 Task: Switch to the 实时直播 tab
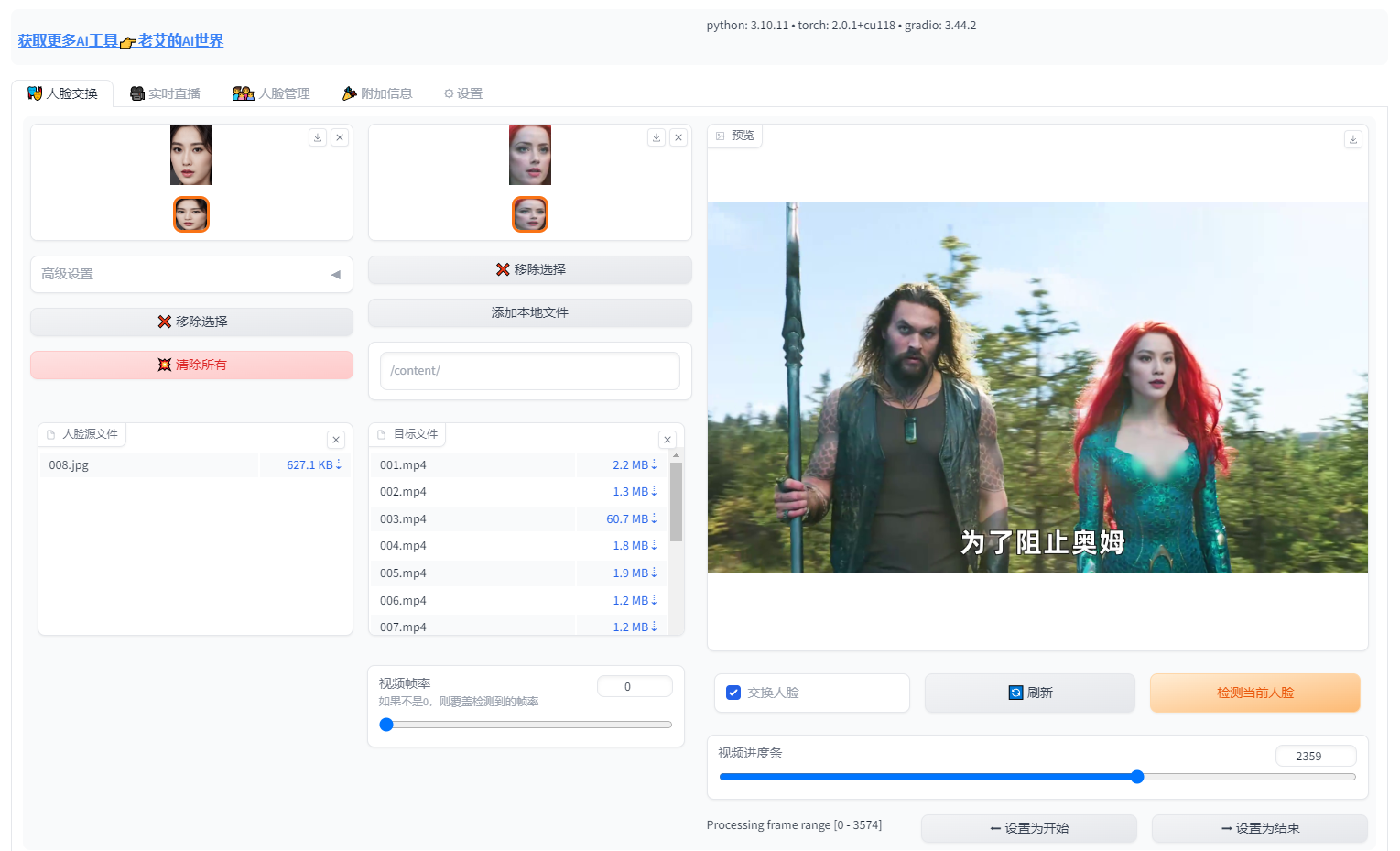click(165, 93)
